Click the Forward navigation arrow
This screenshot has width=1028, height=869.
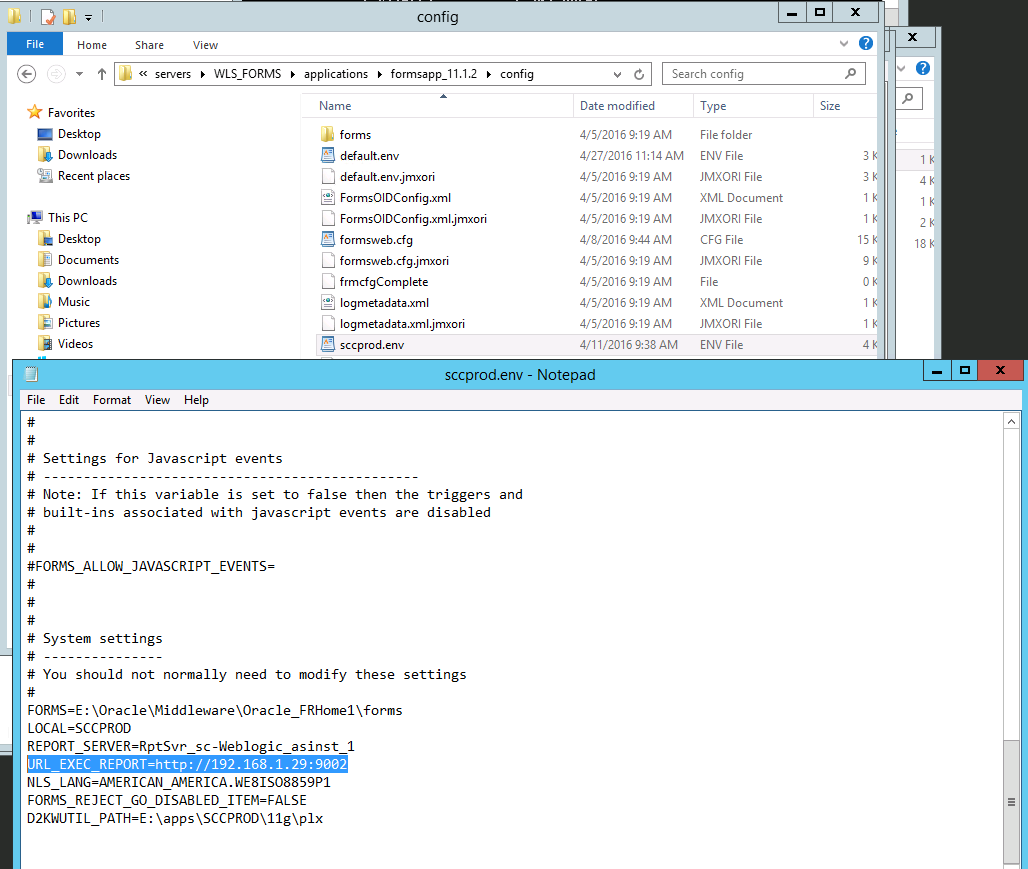pos(56,73)
